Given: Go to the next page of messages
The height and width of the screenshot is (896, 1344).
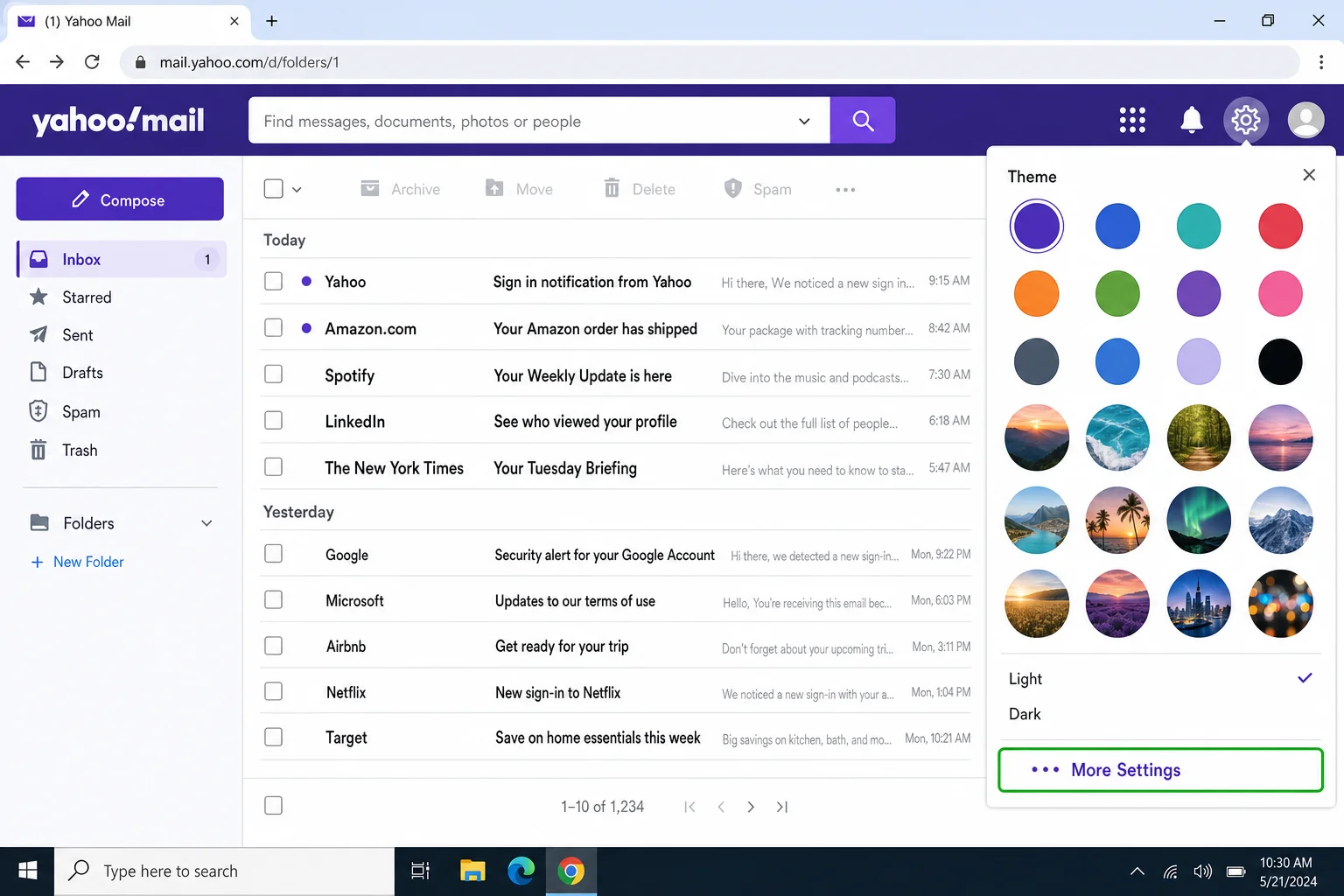Looking at the screenshot, I should pyautogui.click(x=751, y=807).
